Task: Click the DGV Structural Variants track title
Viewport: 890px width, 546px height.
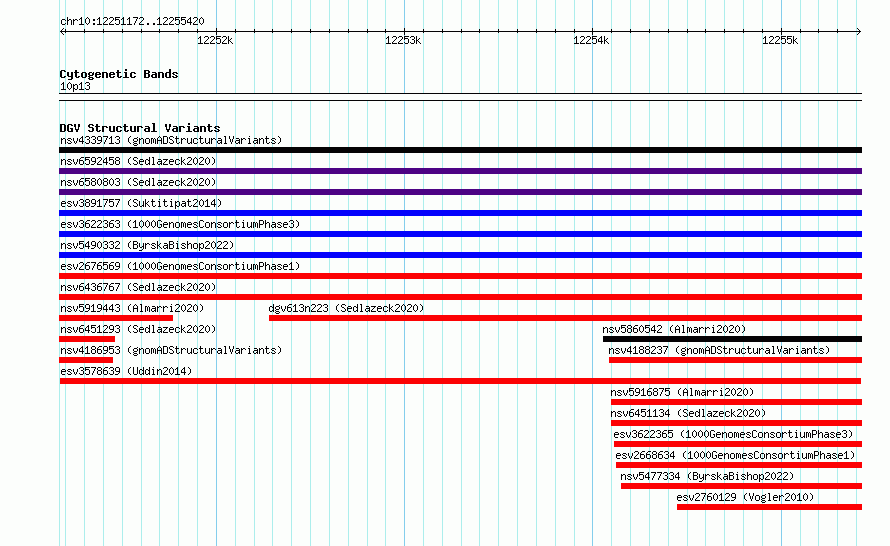Action: 140,128
